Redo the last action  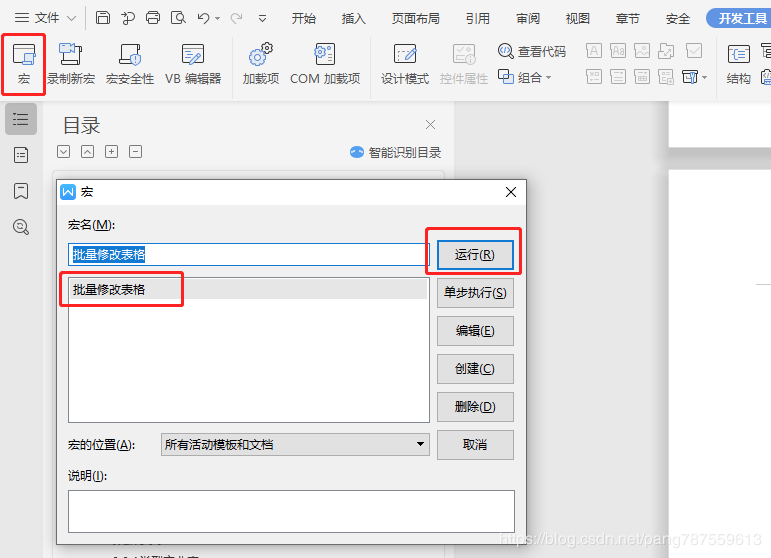point(237,18)
